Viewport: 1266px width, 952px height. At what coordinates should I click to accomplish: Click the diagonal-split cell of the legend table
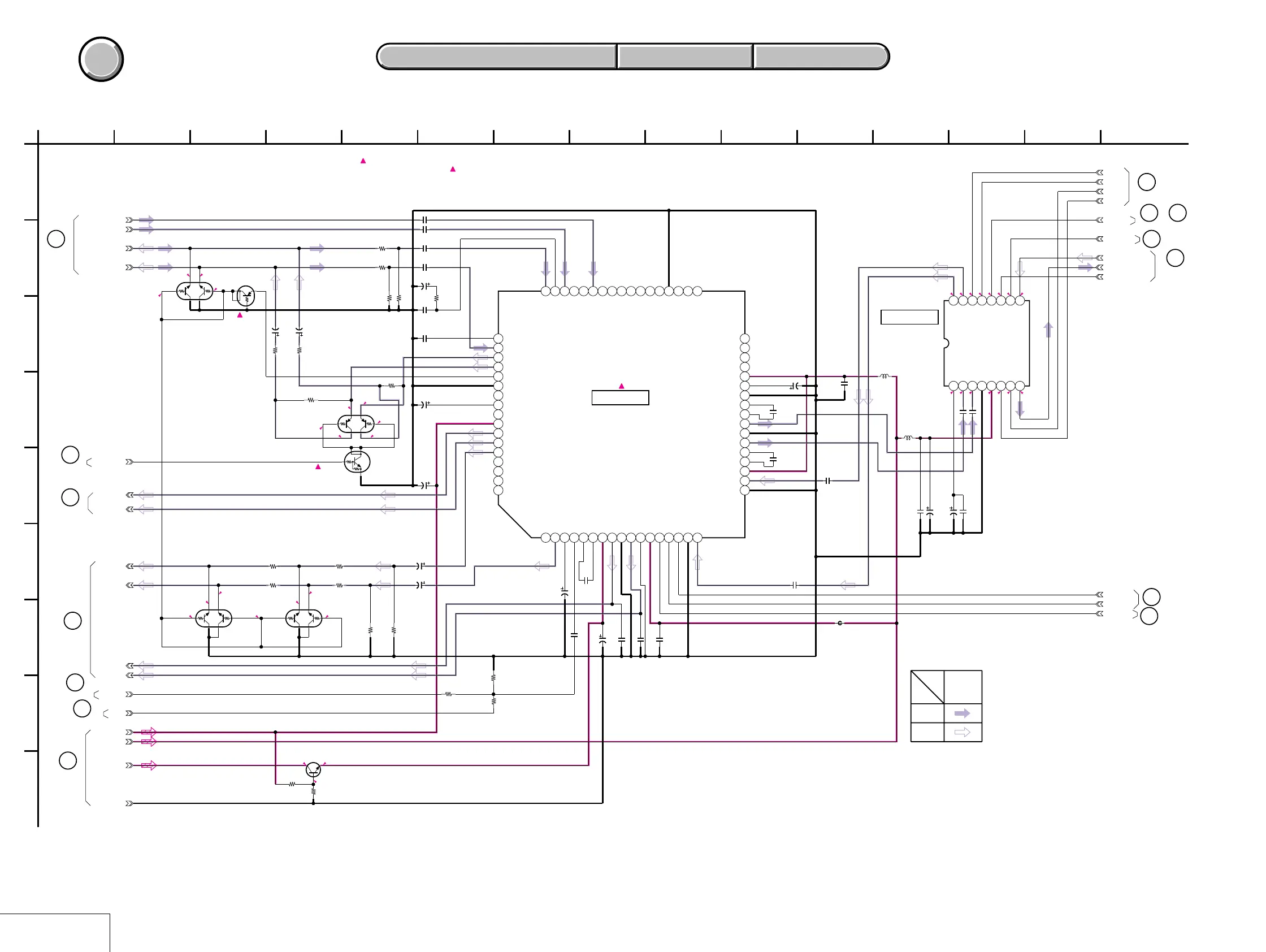pyautogui.click(x=927, y=687)
